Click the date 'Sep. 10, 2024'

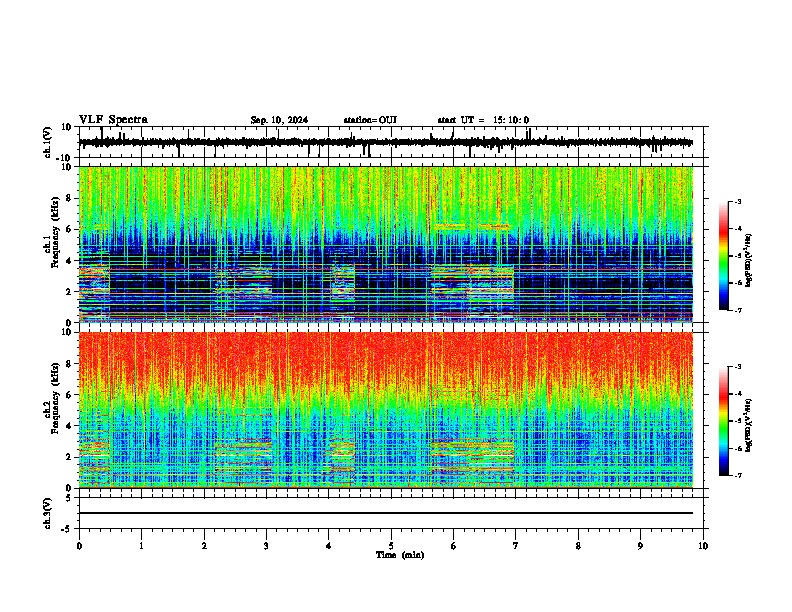[x=279, y=120]
